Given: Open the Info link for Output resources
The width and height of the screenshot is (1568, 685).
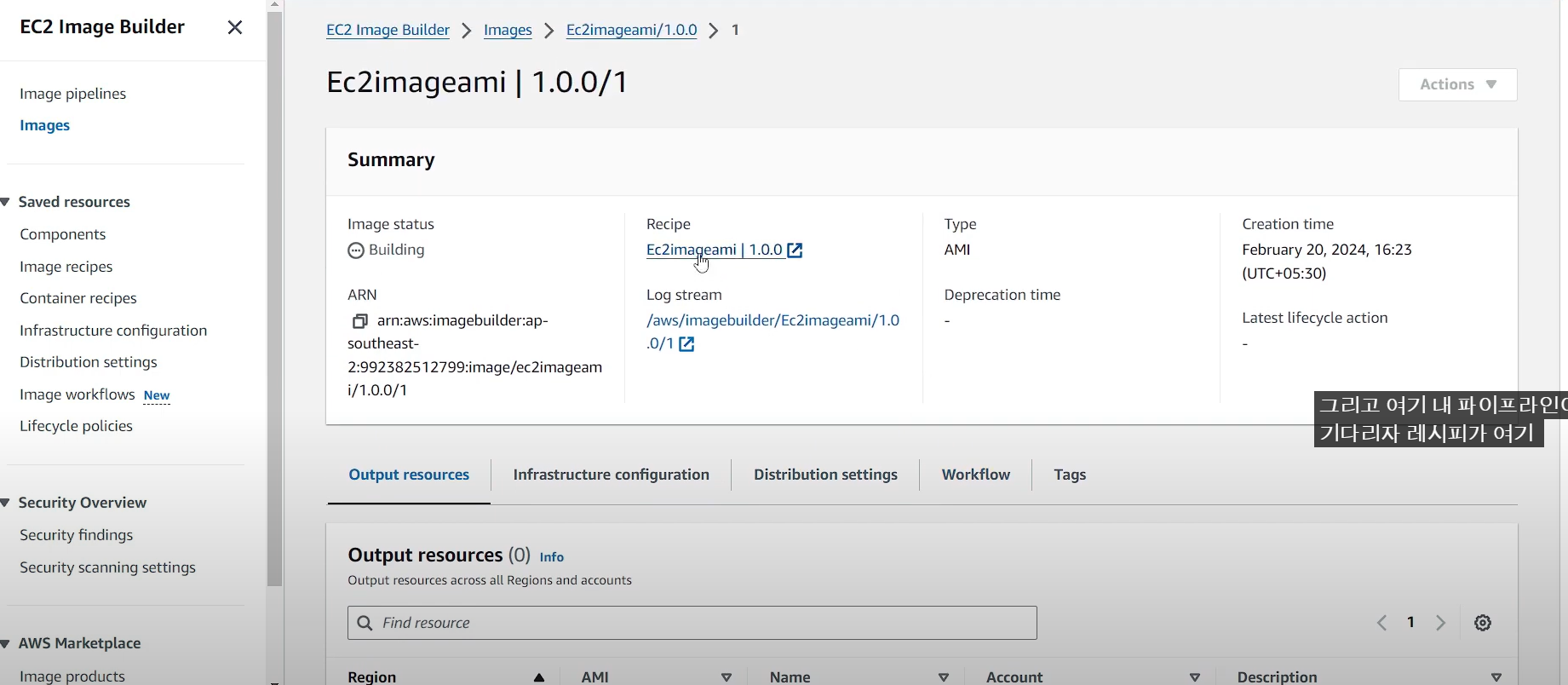Looking at the screenshot, I should click(x=551, y=557).
